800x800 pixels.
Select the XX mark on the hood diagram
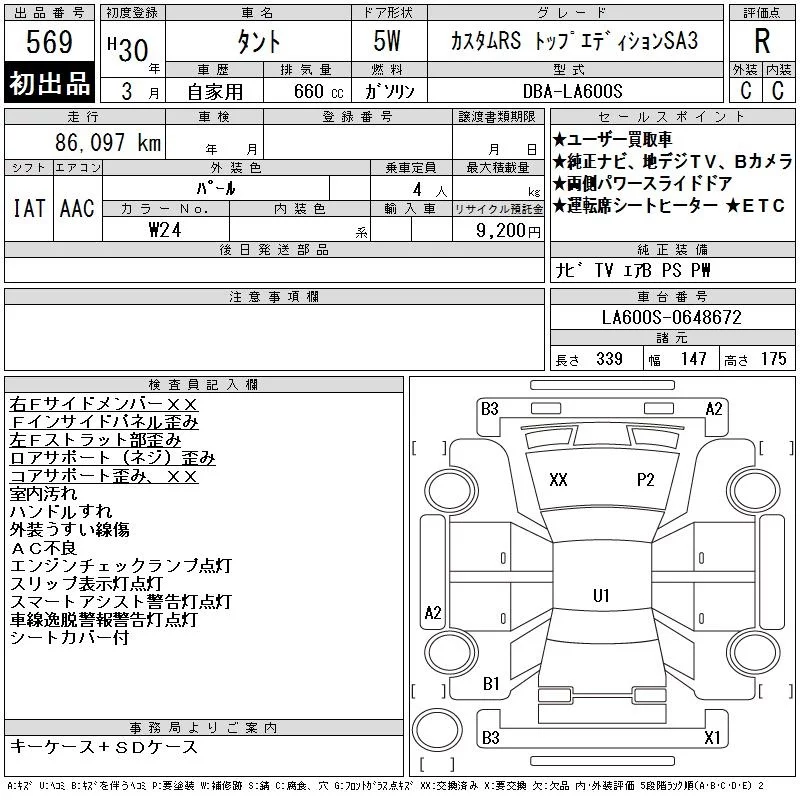[x=558, y=480]
